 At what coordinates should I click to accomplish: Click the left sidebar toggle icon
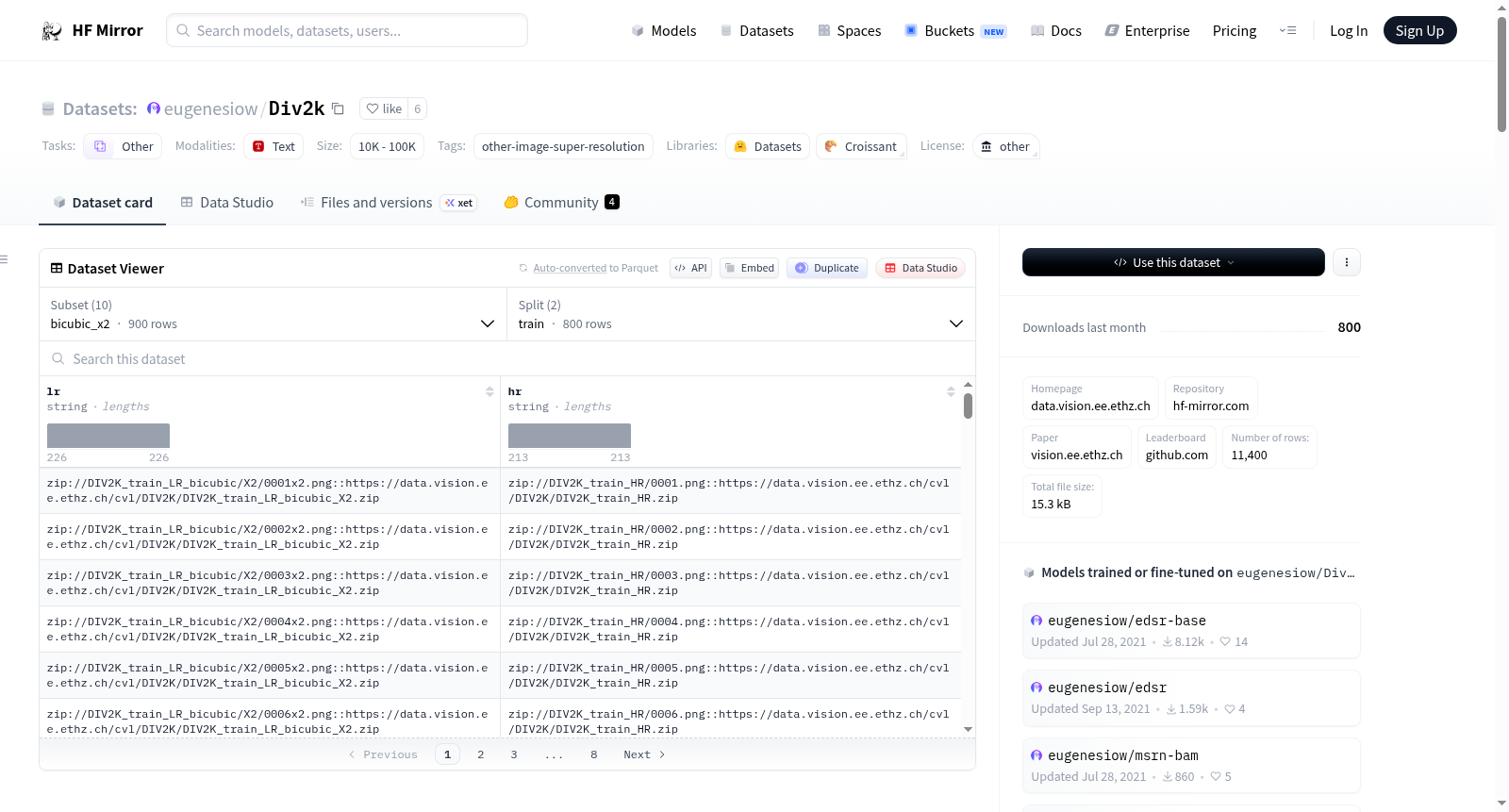4,259
